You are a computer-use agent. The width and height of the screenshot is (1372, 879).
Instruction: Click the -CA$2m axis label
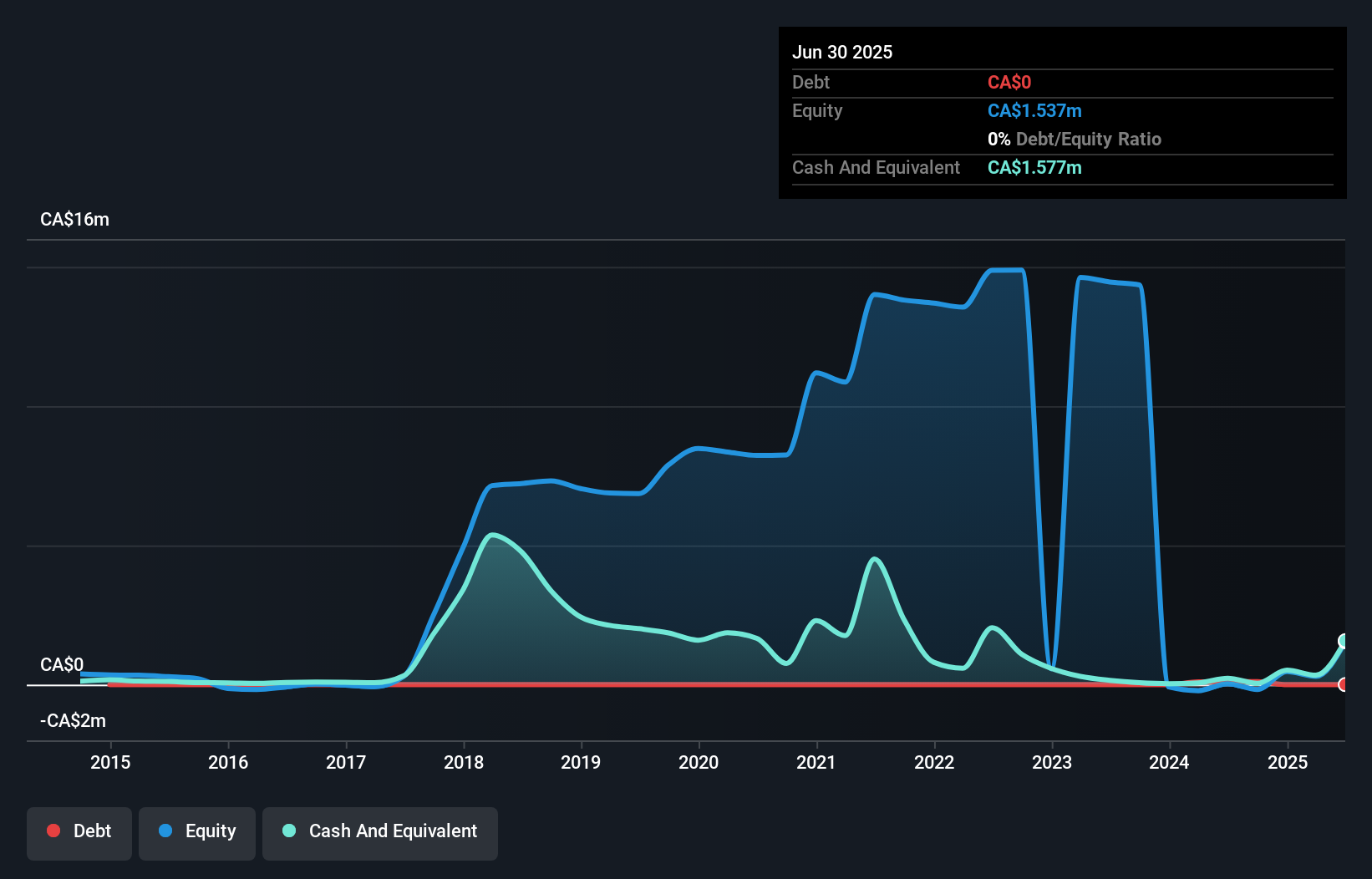(73, 720)
